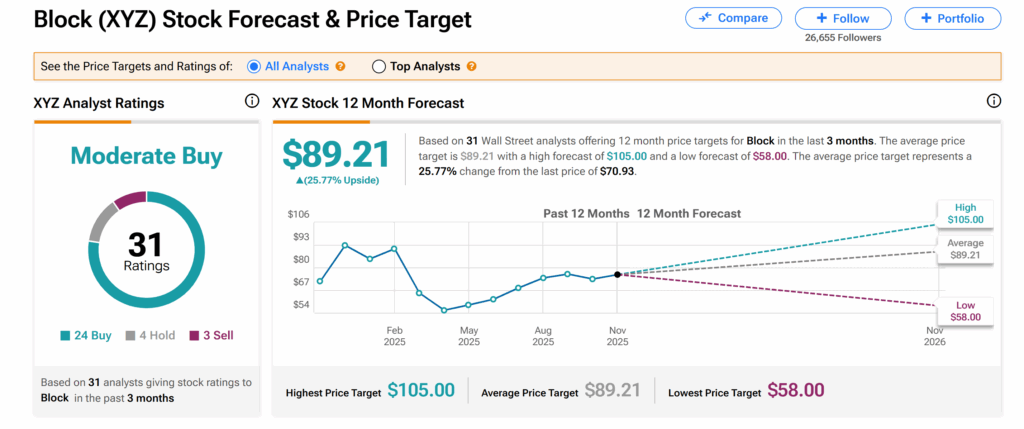Click the info icon beside XYZ Analyst Ratings
1024x429 pixels.
(251, 102)
